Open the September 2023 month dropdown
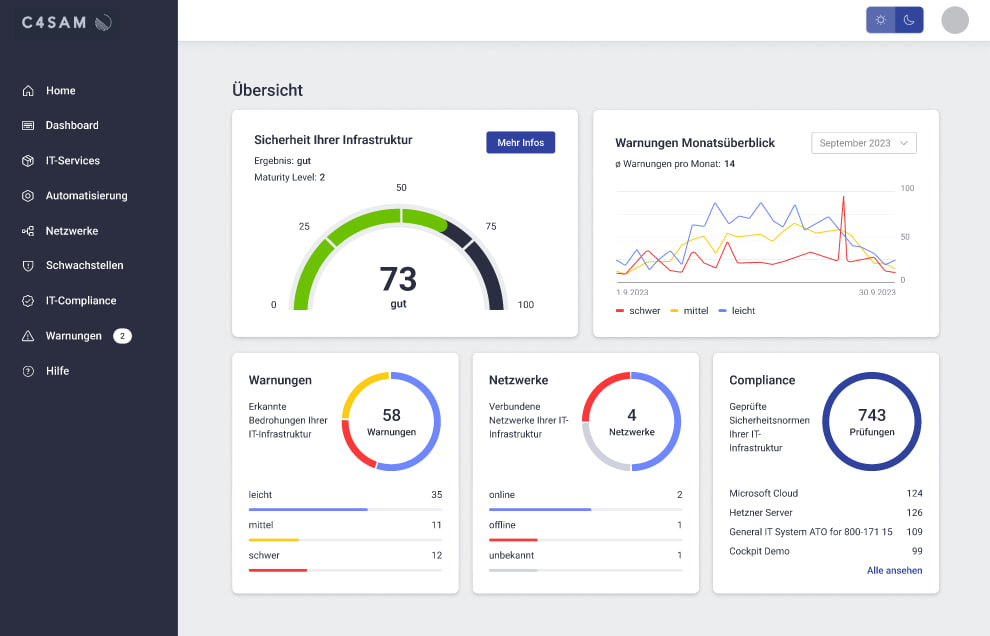The width and height of the screenshot is (990, 636). click(863, 143)
